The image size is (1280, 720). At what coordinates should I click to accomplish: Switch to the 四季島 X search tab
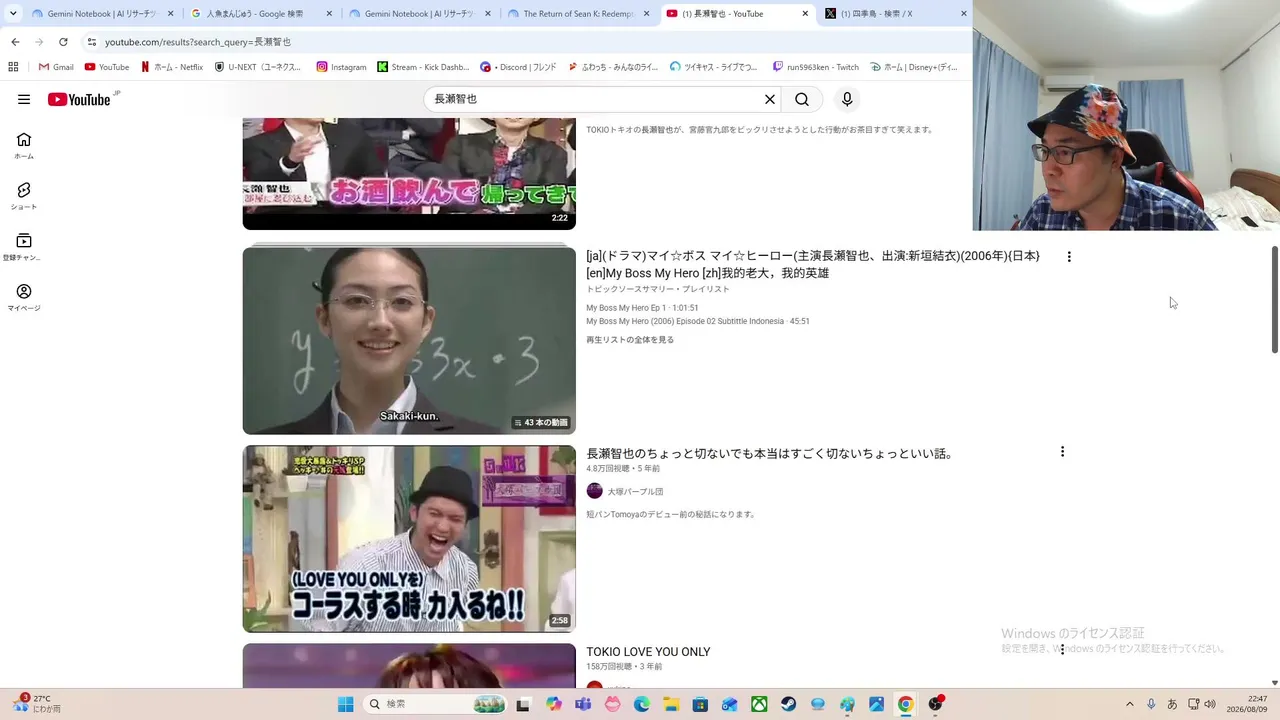click(x=895, y=14)
